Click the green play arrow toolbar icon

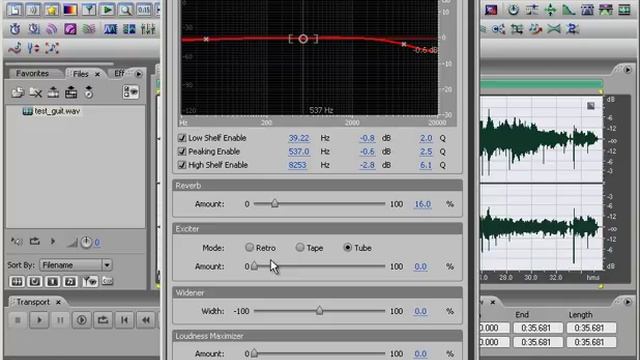coord(107,10)
